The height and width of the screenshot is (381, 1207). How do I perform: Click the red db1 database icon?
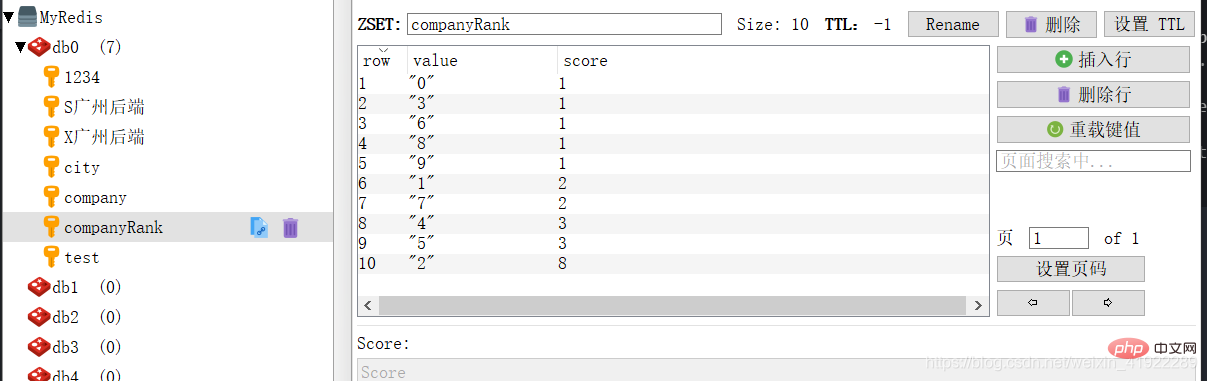[38, 287]
